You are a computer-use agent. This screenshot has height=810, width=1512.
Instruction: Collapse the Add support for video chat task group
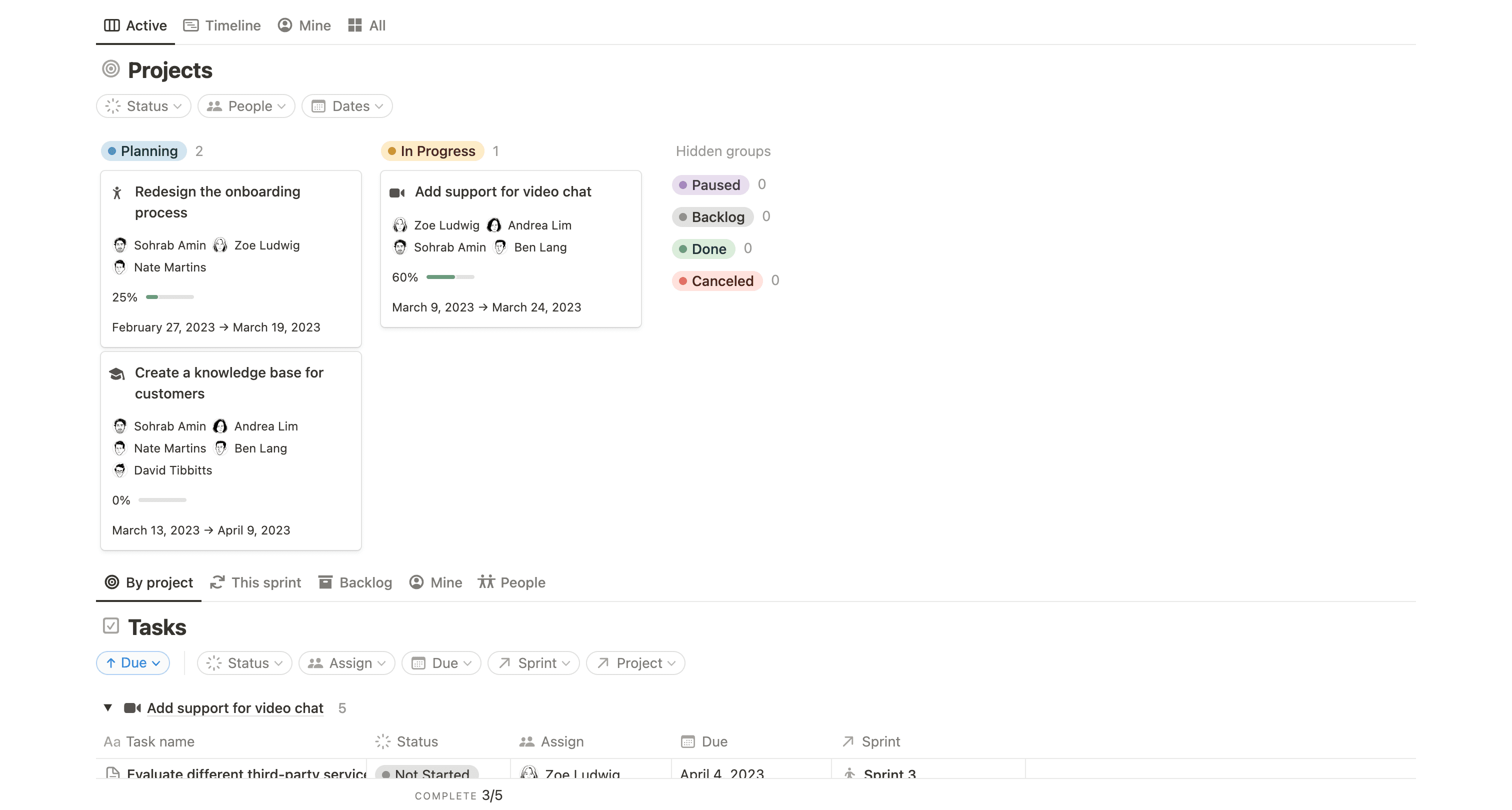click(107, 708)
